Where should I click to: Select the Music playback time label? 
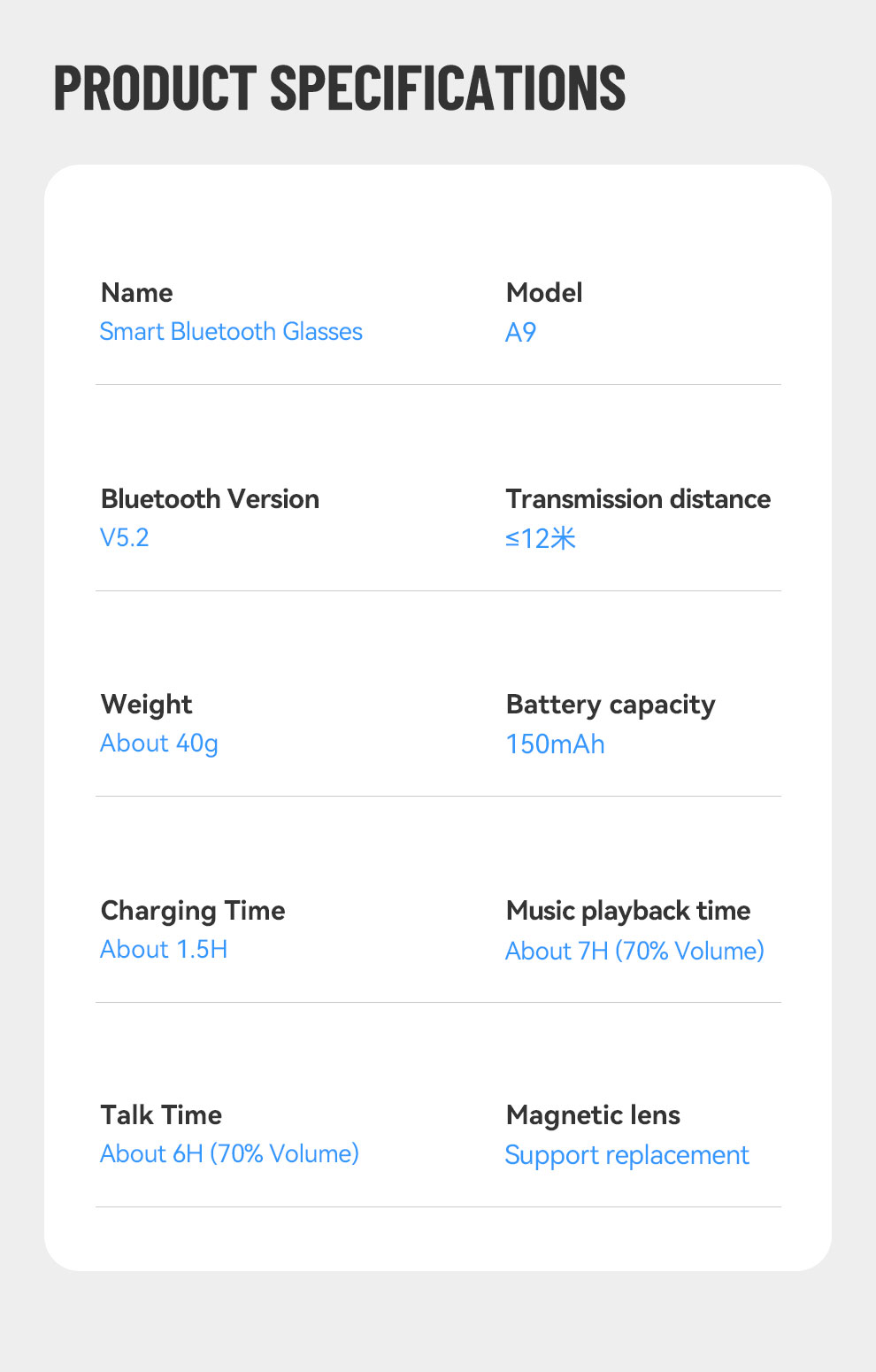pyautogui.click(x=628, y=911)
